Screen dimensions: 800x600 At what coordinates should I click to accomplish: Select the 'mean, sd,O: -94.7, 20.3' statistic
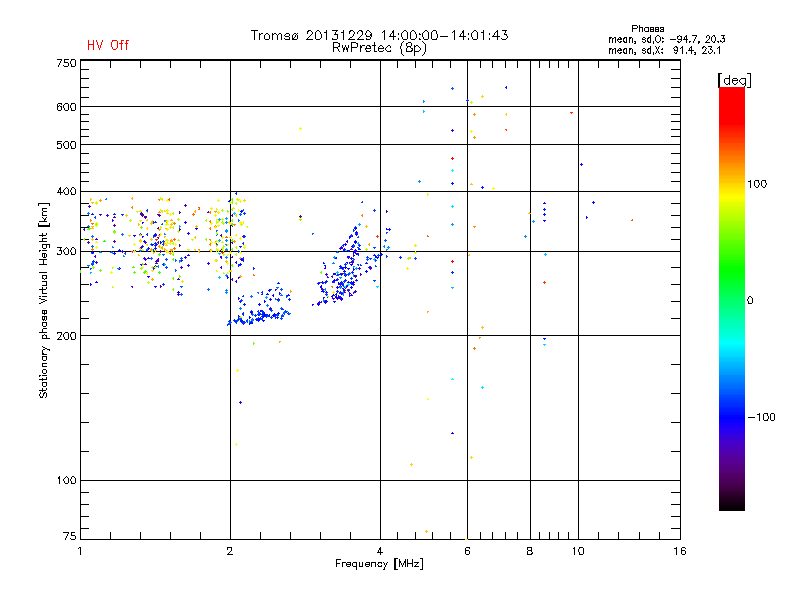667,39
